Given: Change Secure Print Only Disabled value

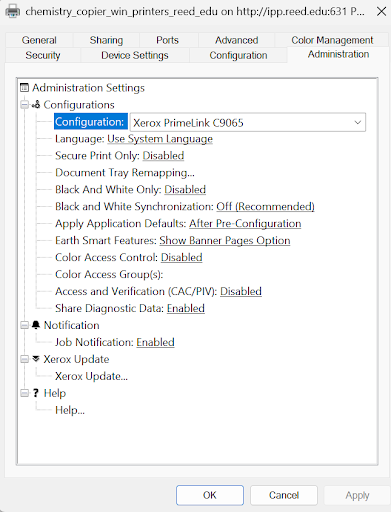Looking at the screenshot, I should click(x=163, y=156).
